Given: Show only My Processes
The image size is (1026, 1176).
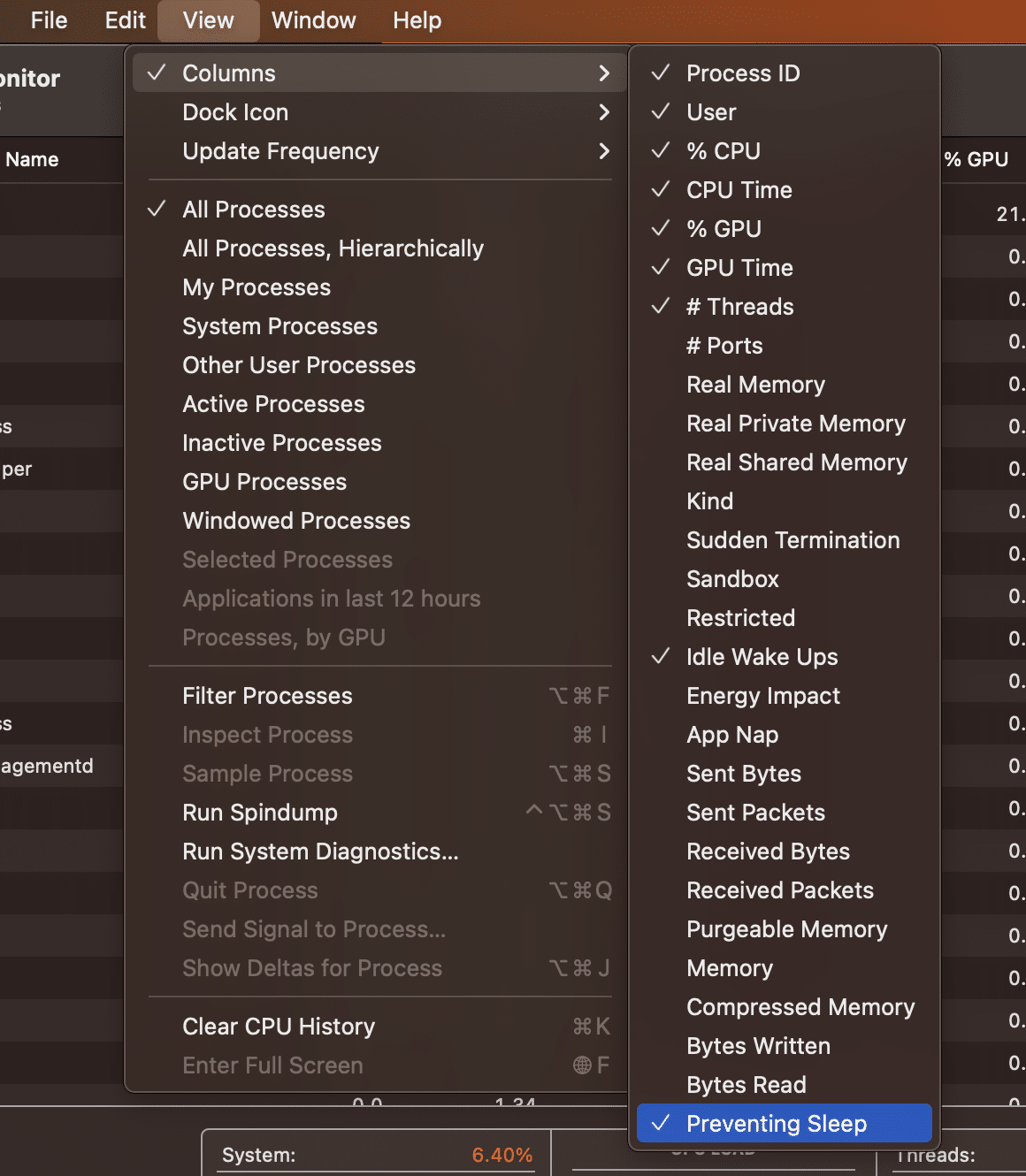Looking at the screenshot, I should click(x=379, y=287).
